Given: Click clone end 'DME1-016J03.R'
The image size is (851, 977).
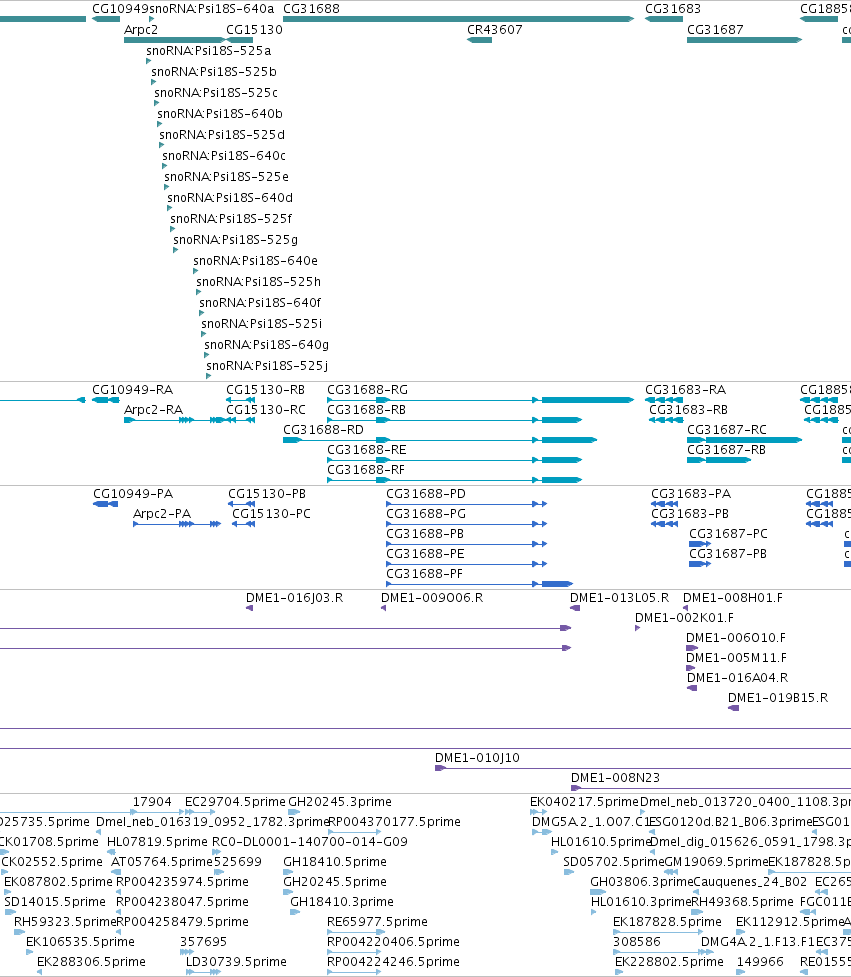Looking at the screenshot, I should (x=295, y=598).
